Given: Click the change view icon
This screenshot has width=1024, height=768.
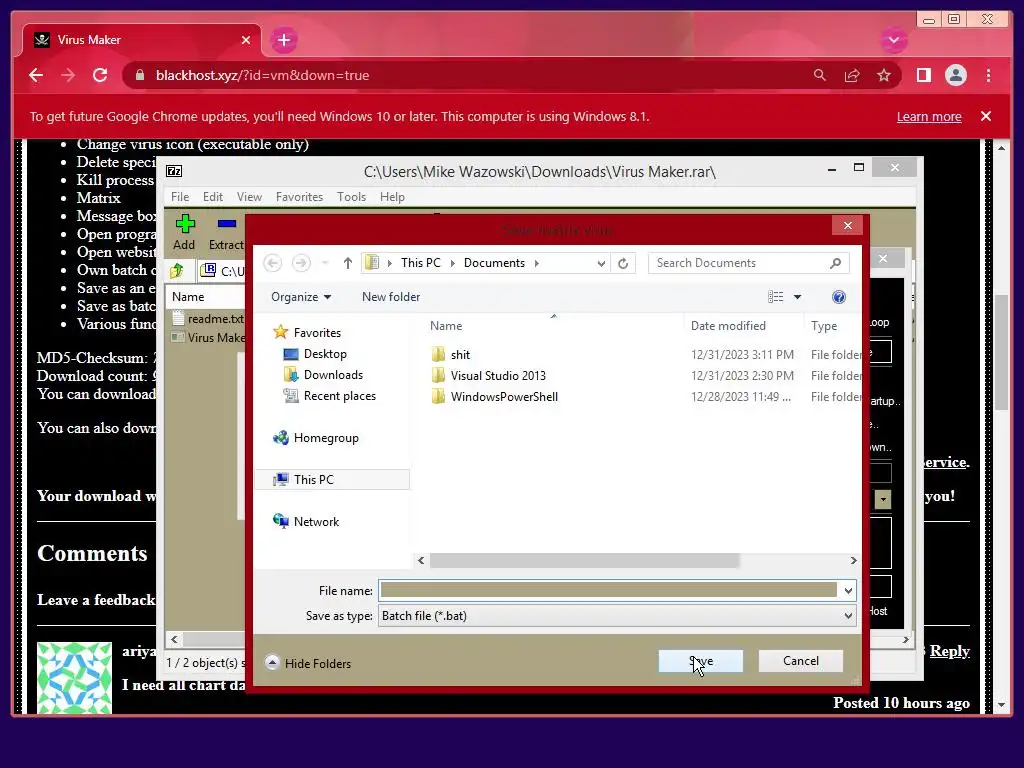Looking at the screenshot, I should pos(775,297).
